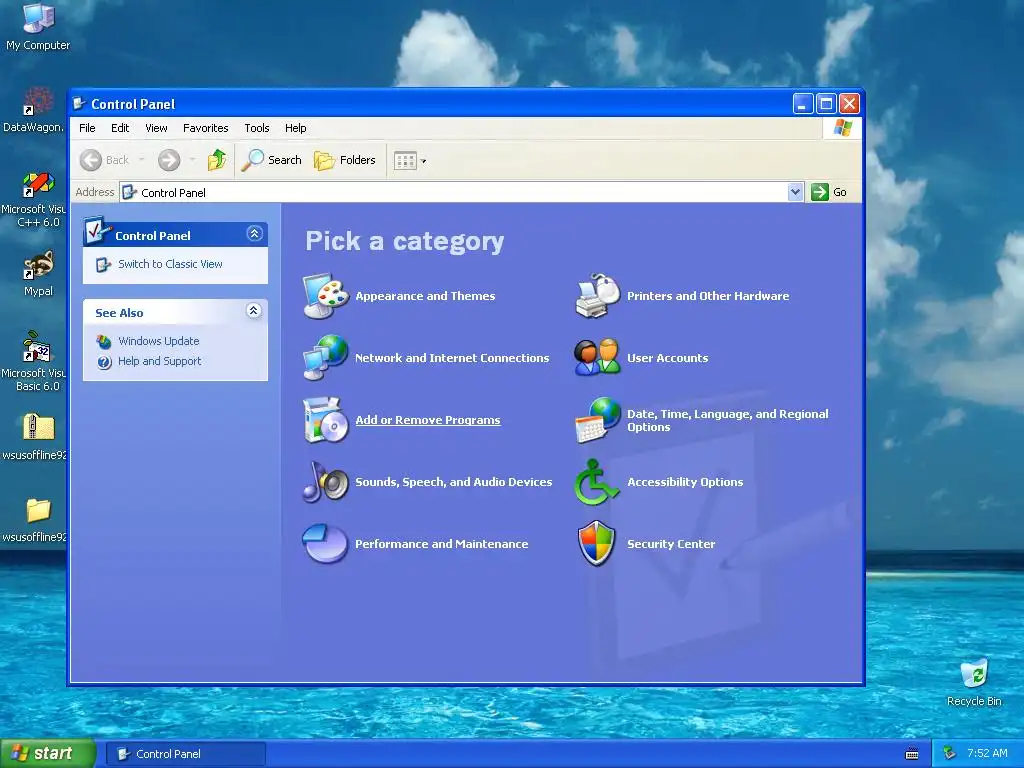The height and width of the screenshot is (768, 1024).
Task: Open Accessibility Options link
Action: click(685, 482)
